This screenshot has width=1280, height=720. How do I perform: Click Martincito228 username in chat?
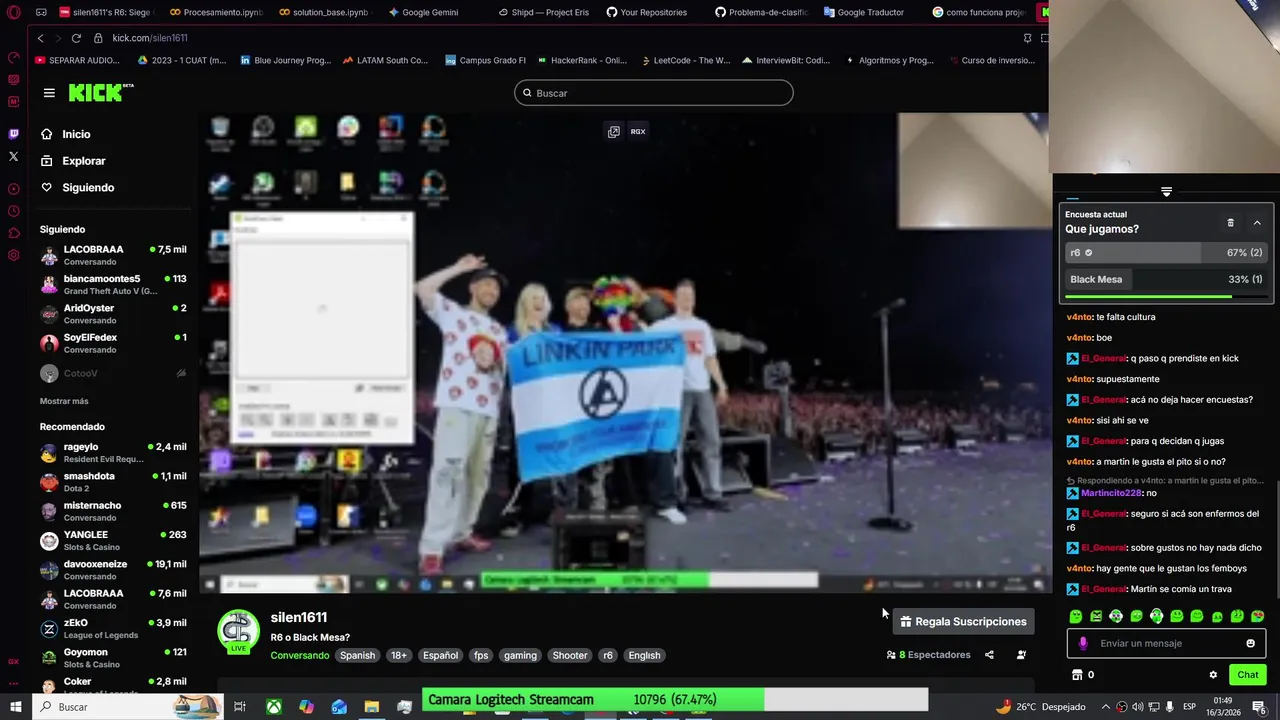pyautogui.click(x=1111, y=493)
